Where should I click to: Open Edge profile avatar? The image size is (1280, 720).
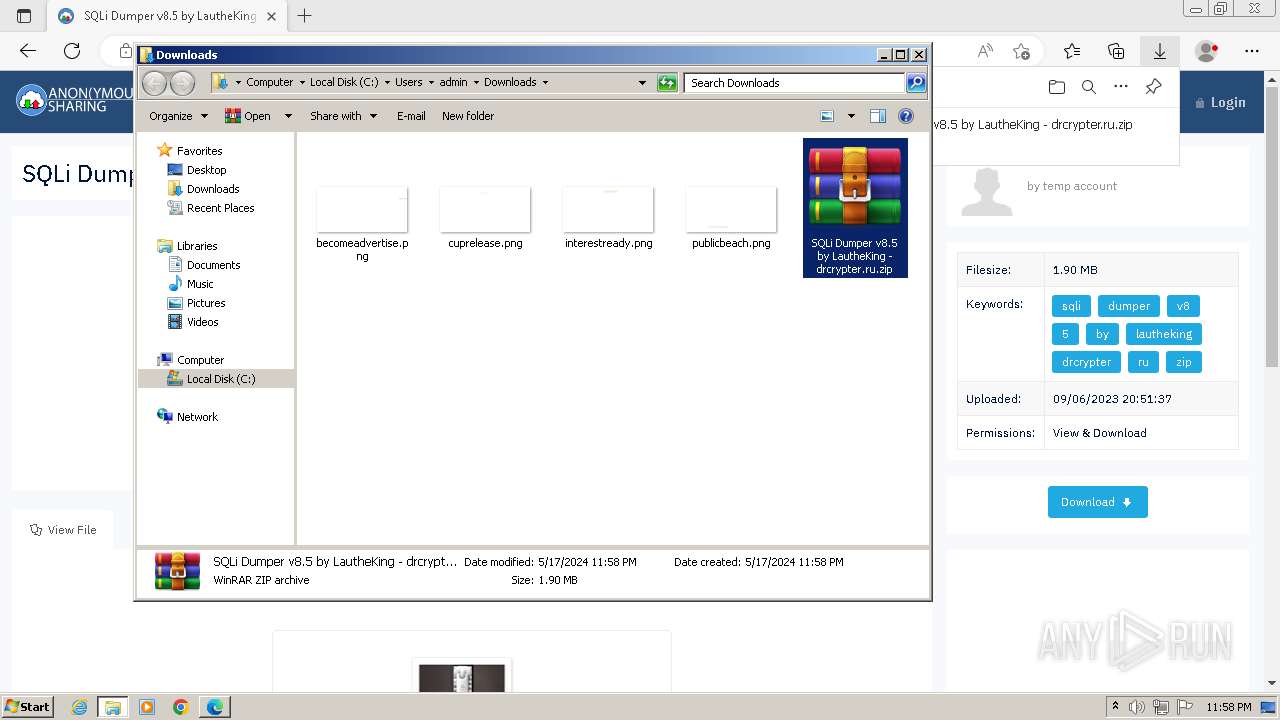[1208, 51]
